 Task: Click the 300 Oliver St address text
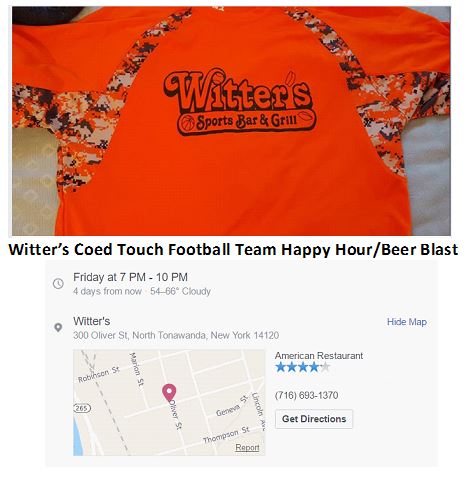[x=176, y=335]
